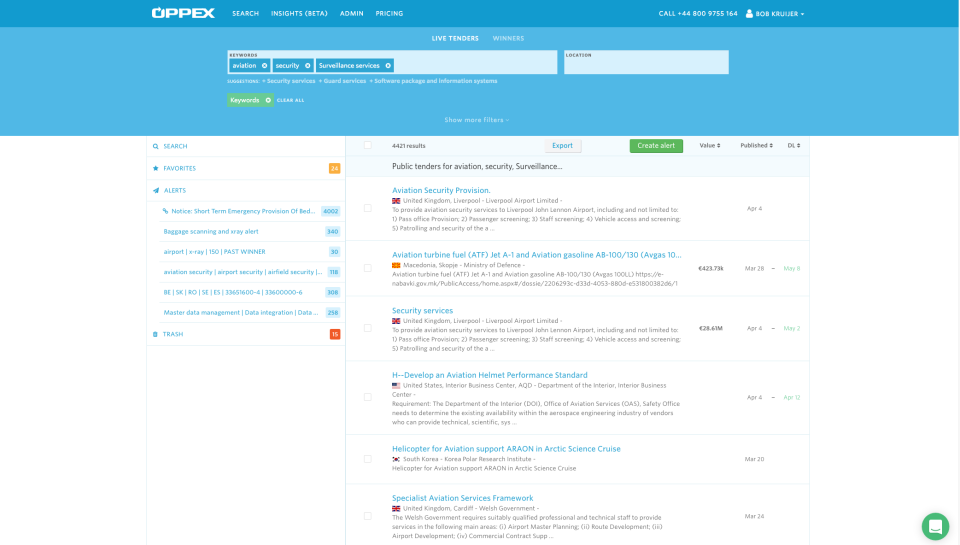Click the 340 badge on Baggage scanning alert
This screenshot has width=960, height=545.
[x=332, y=231]
